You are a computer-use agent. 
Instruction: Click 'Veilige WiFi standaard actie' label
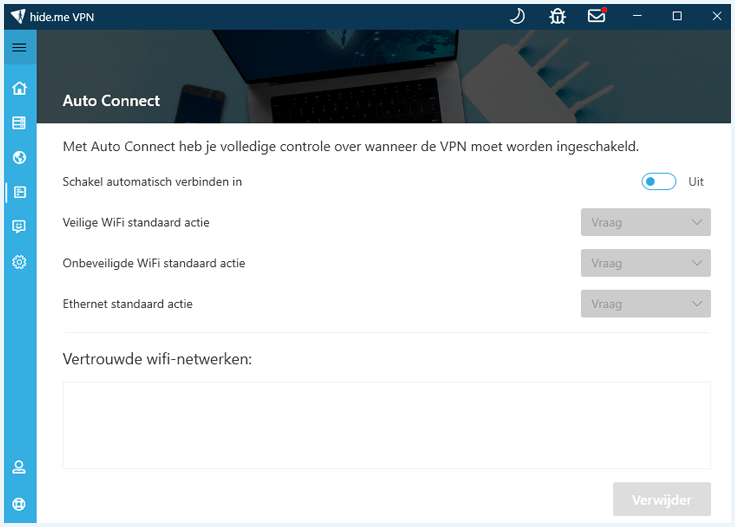pyautogui.click(x=136, y=223)
